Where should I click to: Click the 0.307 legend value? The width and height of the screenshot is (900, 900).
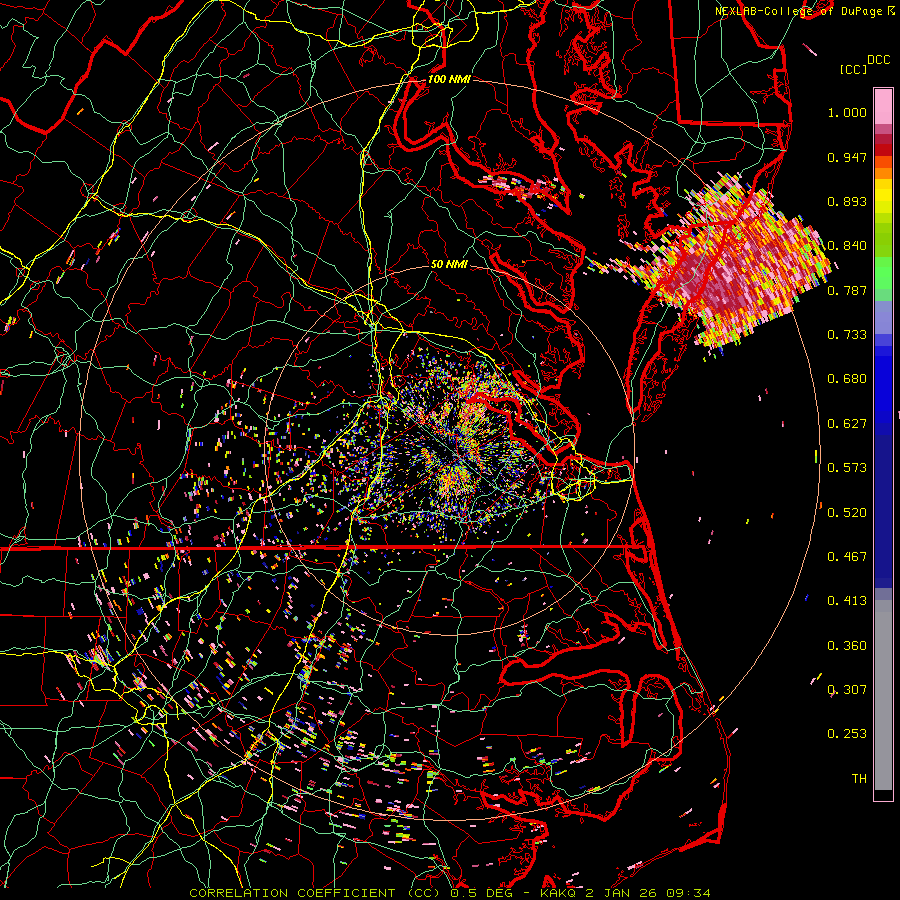(847, 690)
